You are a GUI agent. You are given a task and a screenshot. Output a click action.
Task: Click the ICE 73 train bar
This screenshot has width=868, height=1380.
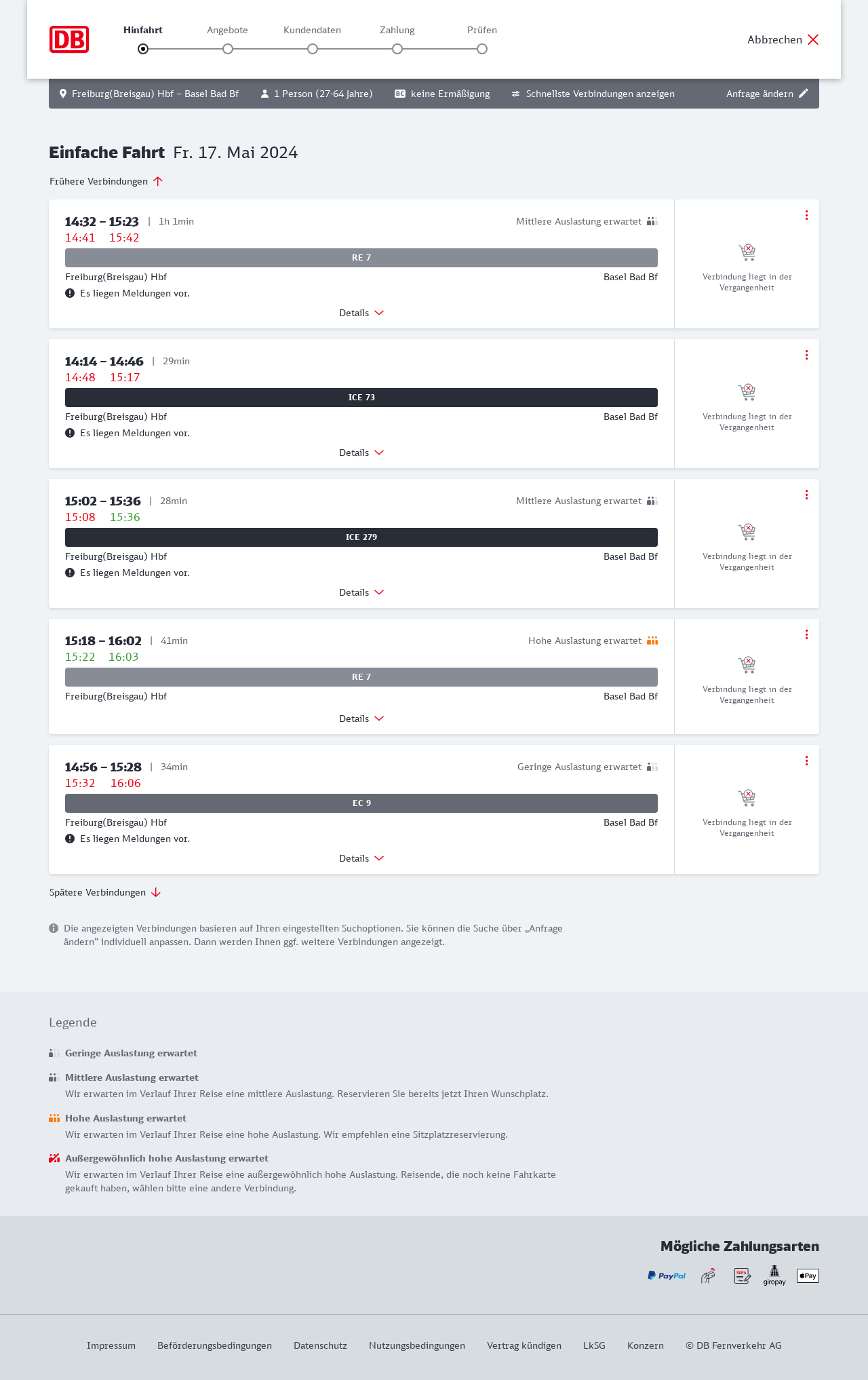[361, 398]
